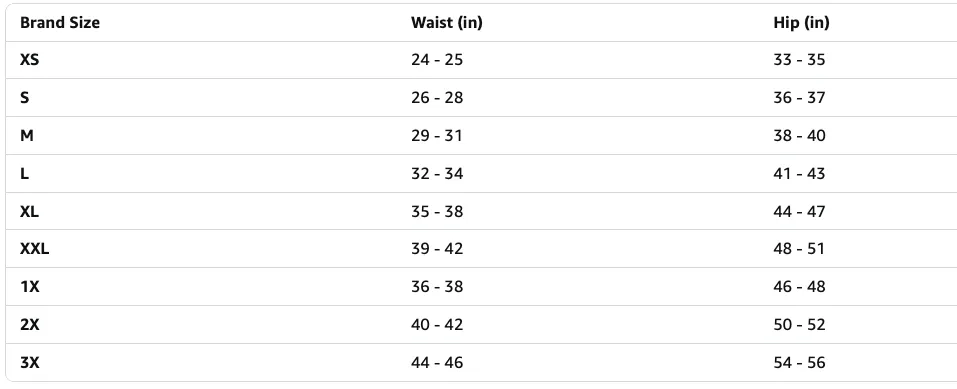Viewport: 957px width, 389px height.
Task: Click hip value 41 - 43
Action: coord(800,173)
